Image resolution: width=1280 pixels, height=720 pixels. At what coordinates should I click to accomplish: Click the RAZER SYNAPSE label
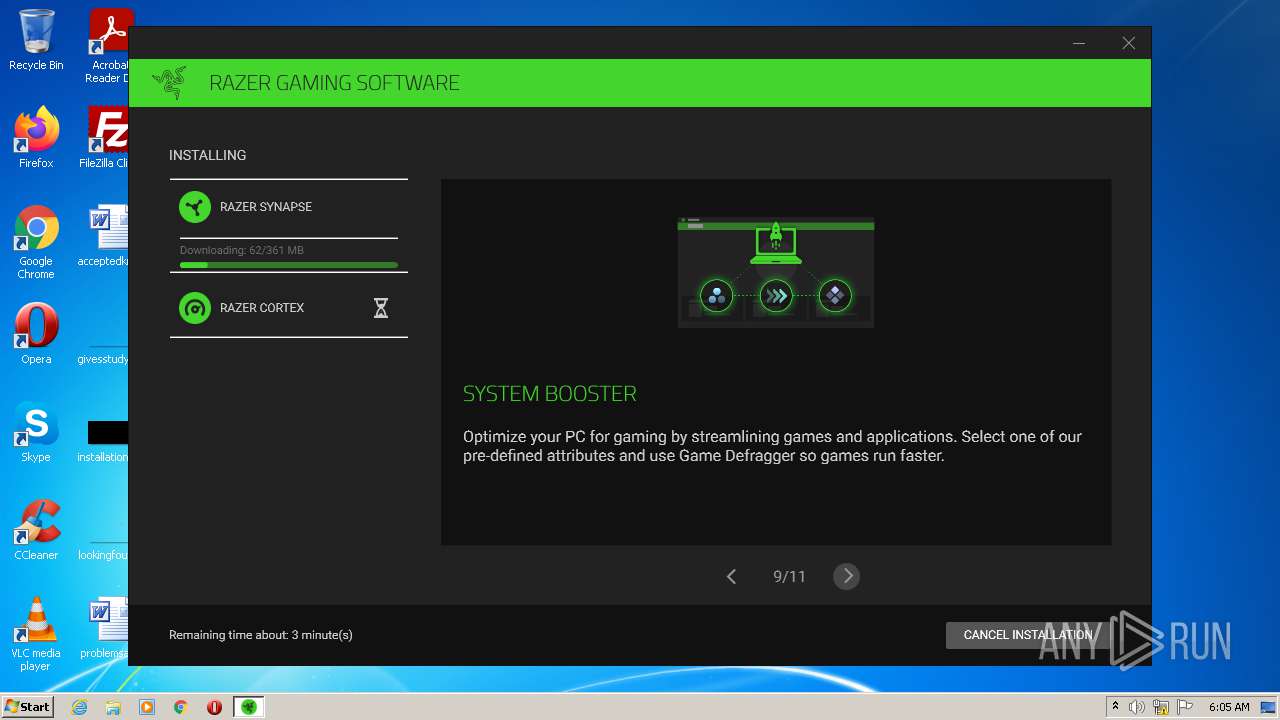tap(266, 207)
